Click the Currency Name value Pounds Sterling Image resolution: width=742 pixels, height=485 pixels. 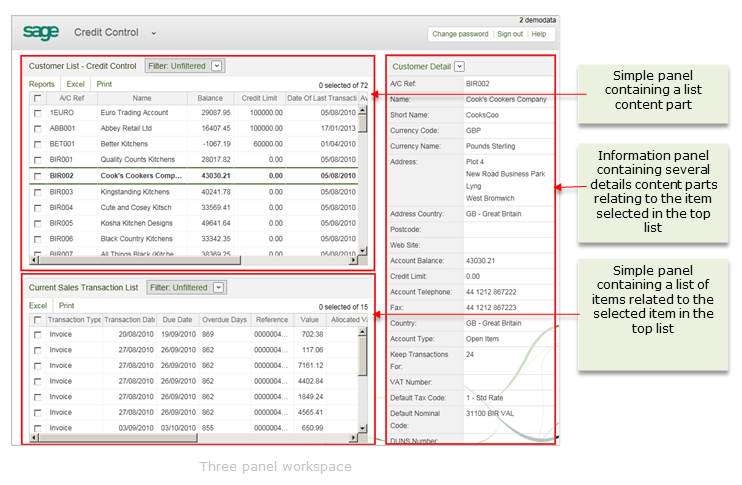point(490,146)
